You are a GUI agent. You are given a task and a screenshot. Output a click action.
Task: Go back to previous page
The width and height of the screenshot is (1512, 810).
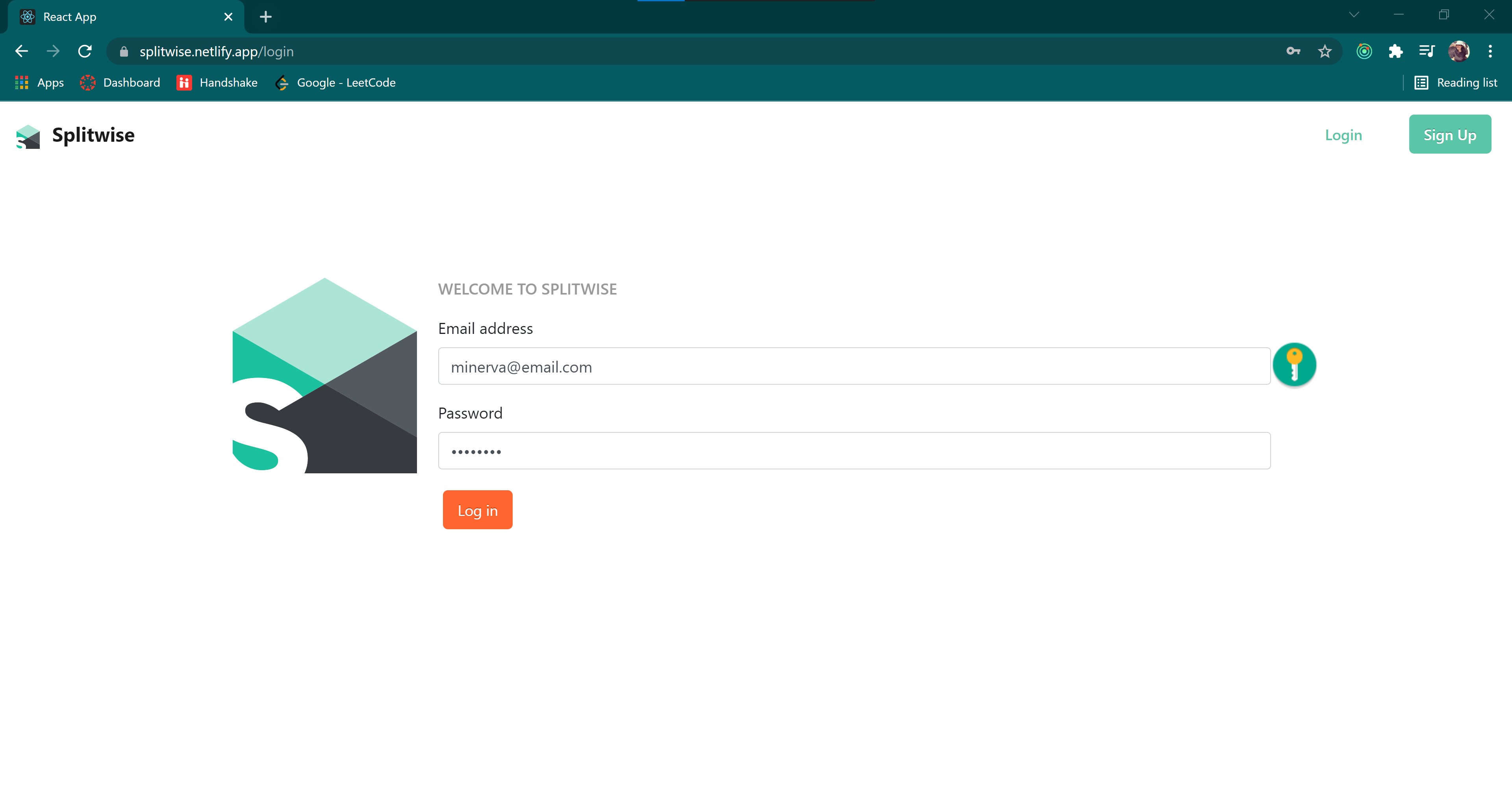(22, 52)
